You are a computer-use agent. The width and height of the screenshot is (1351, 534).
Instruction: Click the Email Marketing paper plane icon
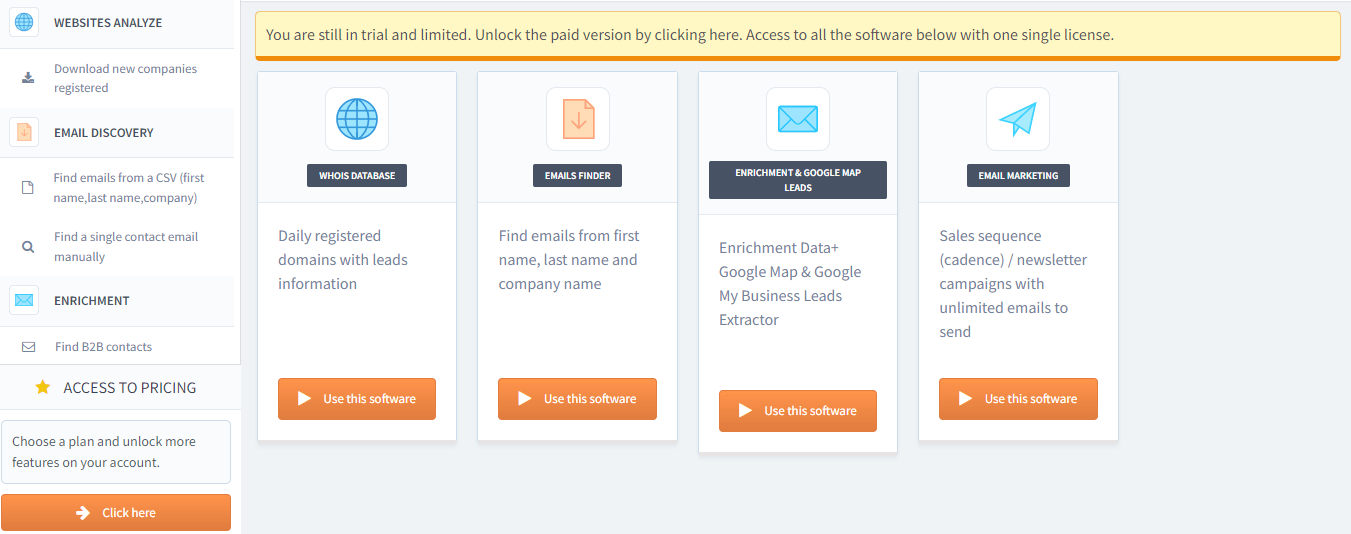click(x=1017, y=119)
